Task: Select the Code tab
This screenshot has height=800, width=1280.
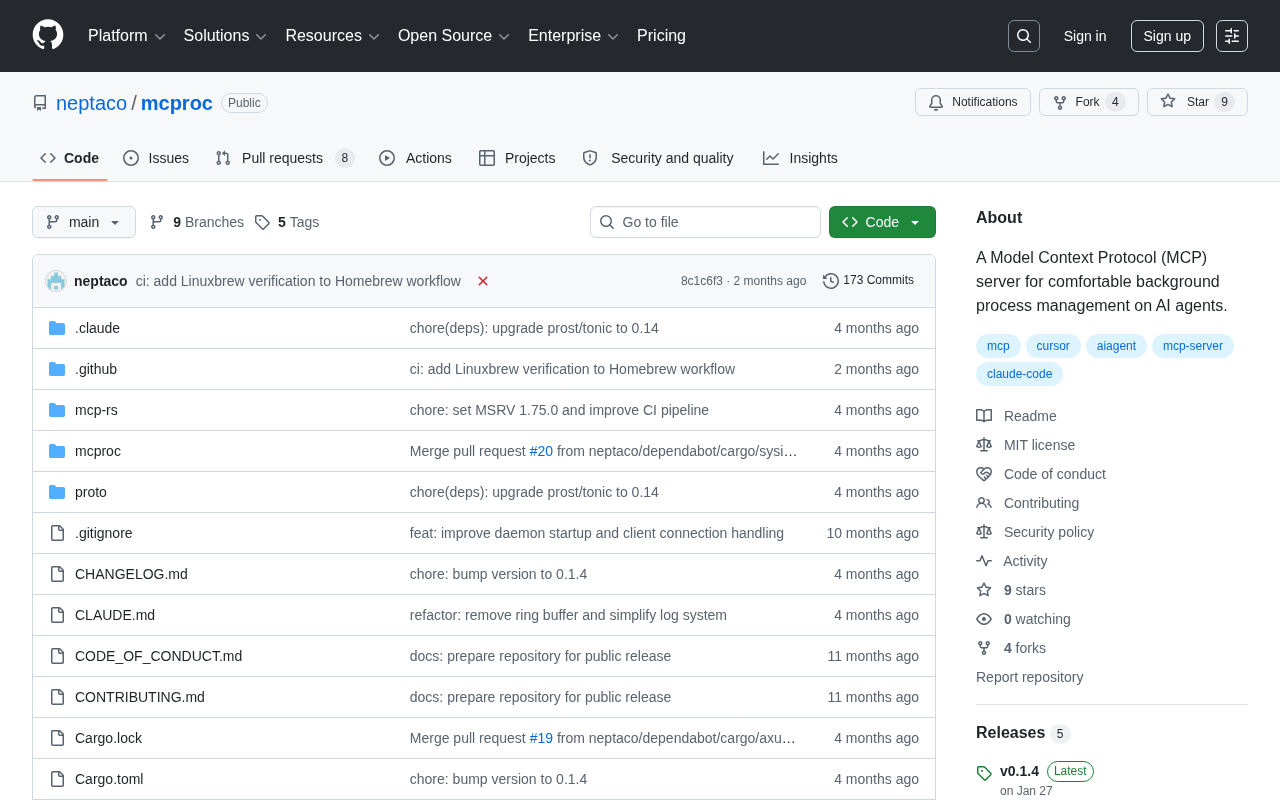Action: (x=70, y=158)
